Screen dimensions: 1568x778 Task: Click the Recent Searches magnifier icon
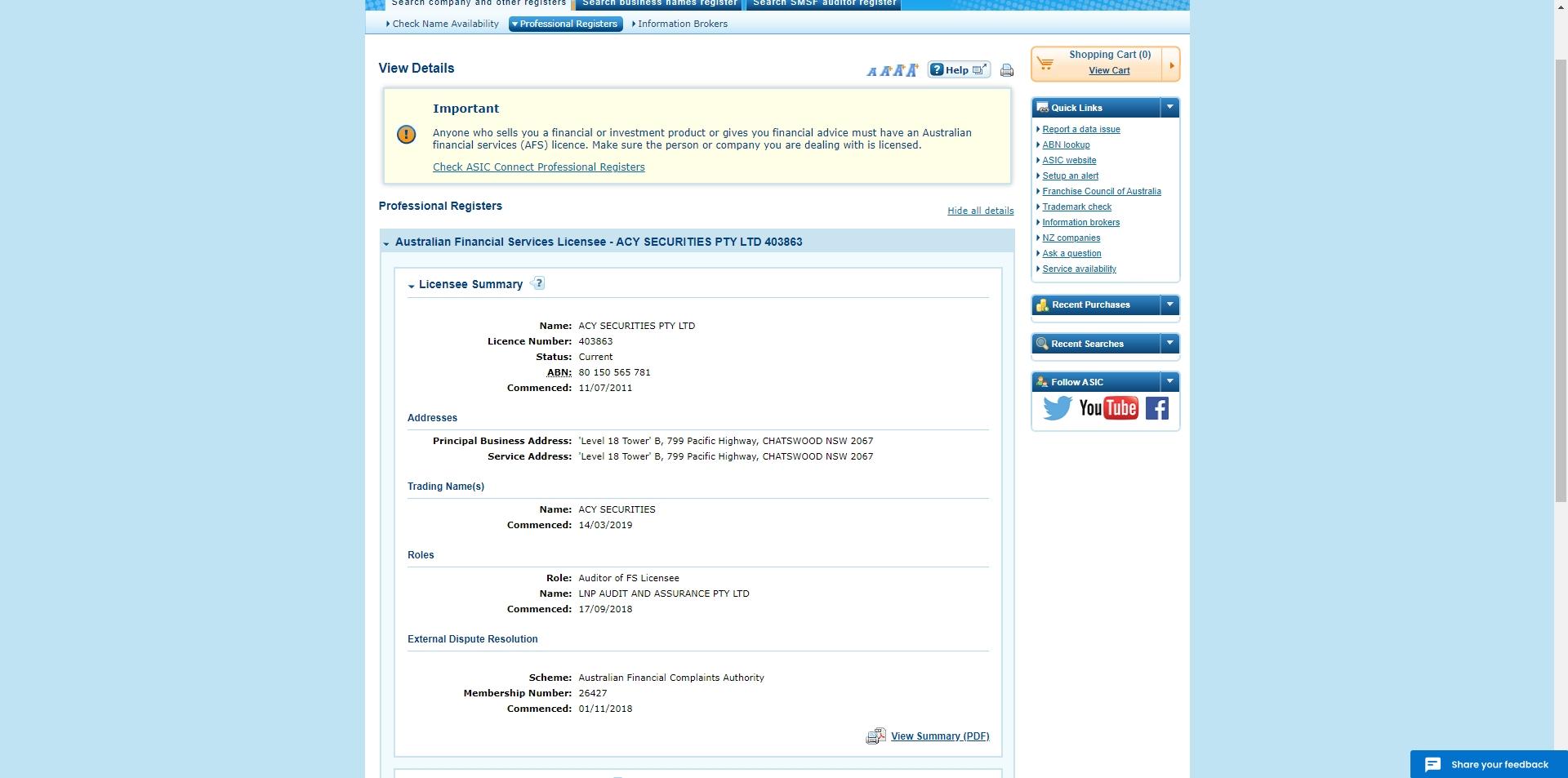pyautogui.click(x=1042, y=344)
